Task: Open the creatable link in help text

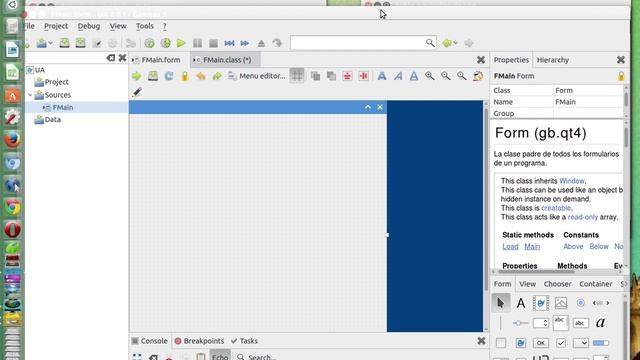Action: (556, 208)
